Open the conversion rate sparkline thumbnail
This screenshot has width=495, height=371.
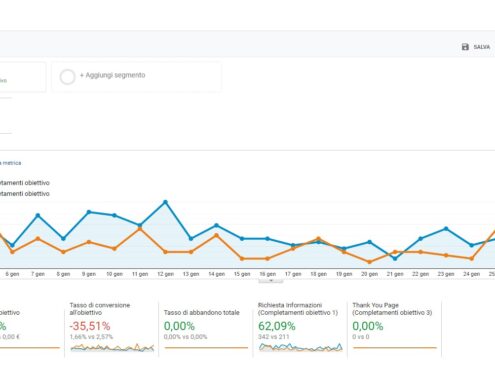[112, 348]
